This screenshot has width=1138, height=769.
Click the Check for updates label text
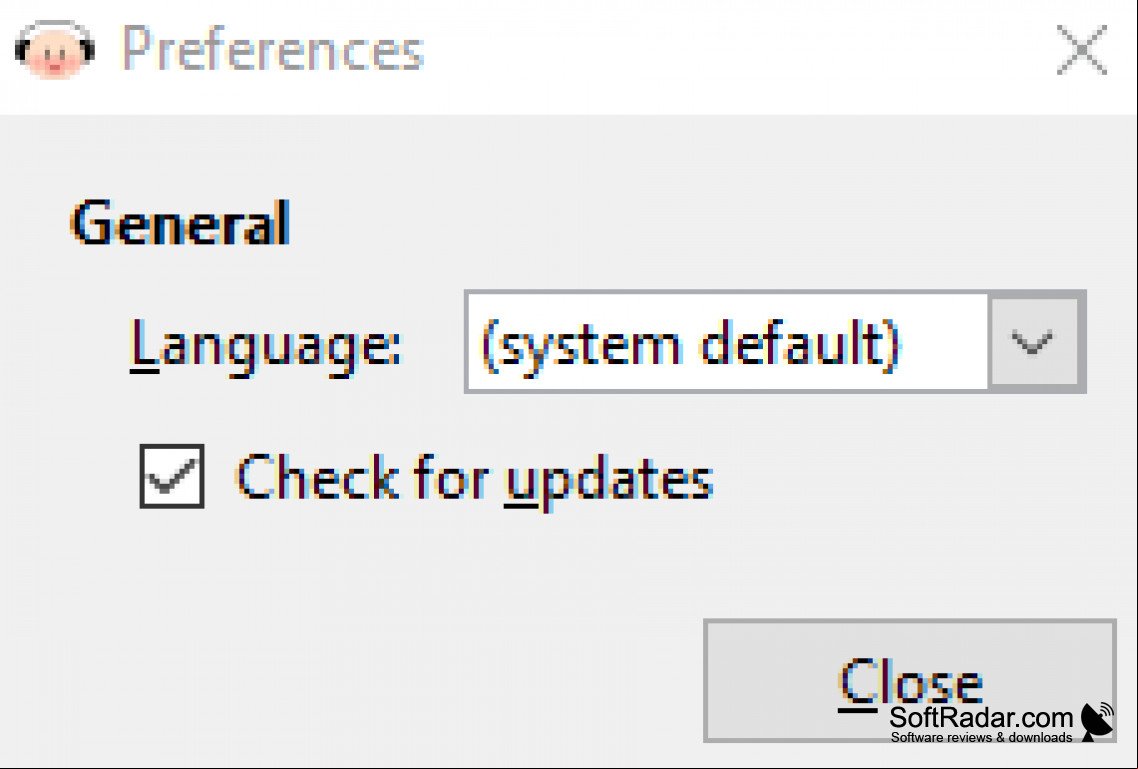[475, 479]
